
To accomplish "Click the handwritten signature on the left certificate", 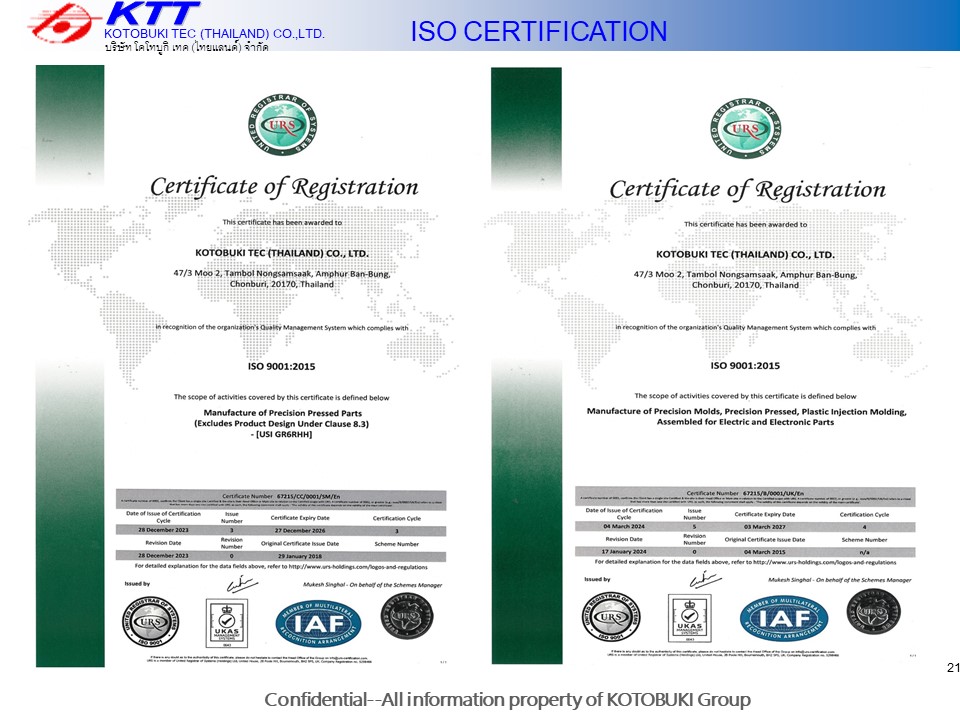I will click(242, 584).
